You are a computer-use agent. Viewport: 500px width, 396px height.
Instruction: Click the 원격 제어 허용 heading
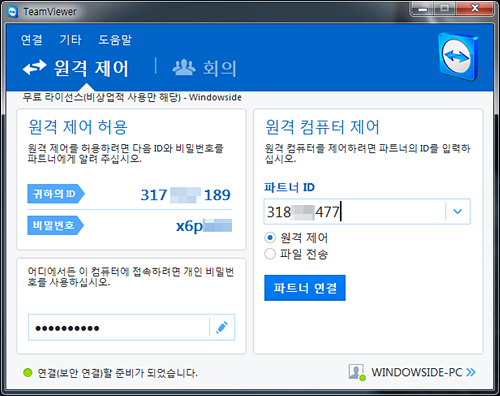tap(78, 127)
